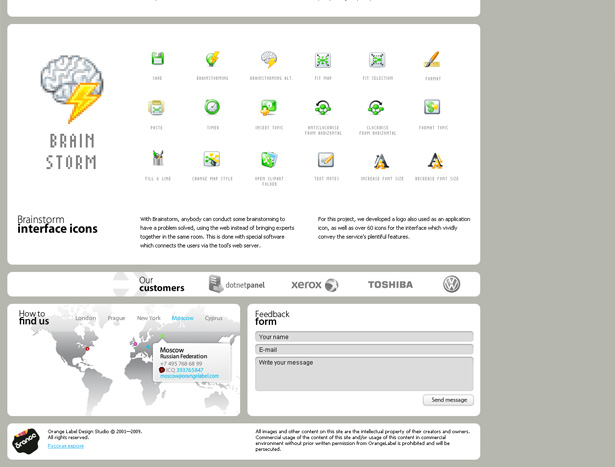615x467 pixels.
Task: Click inside Write your message textarea
Action: point(364,374)
